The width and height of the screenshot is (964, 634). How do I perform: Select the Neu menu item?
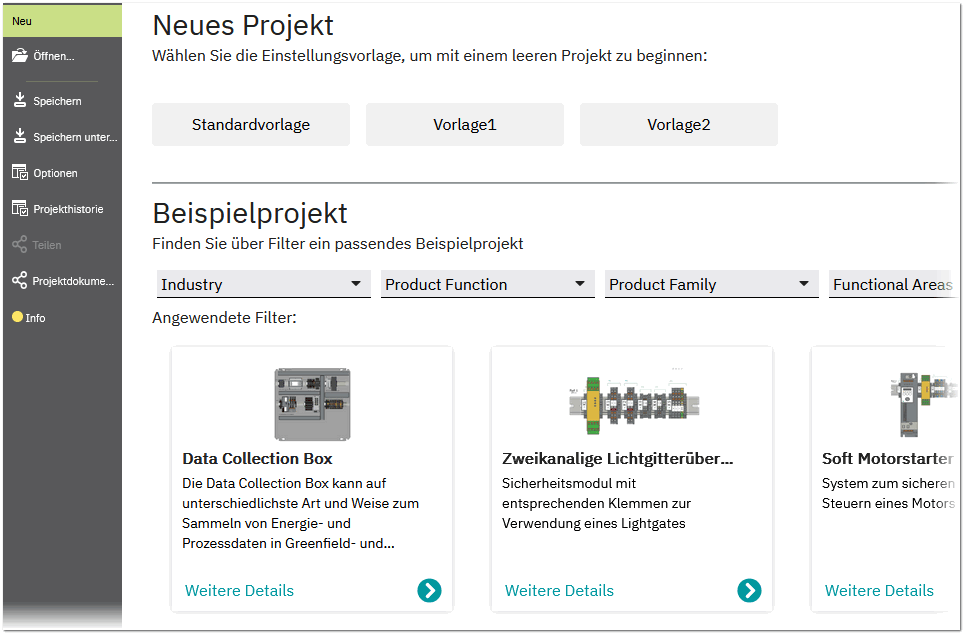[63, 21]
